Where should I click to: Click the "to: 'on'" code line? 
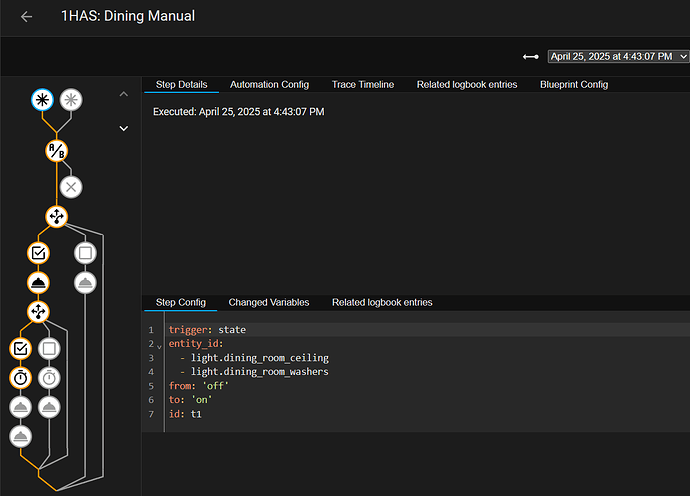coord(191,400)
